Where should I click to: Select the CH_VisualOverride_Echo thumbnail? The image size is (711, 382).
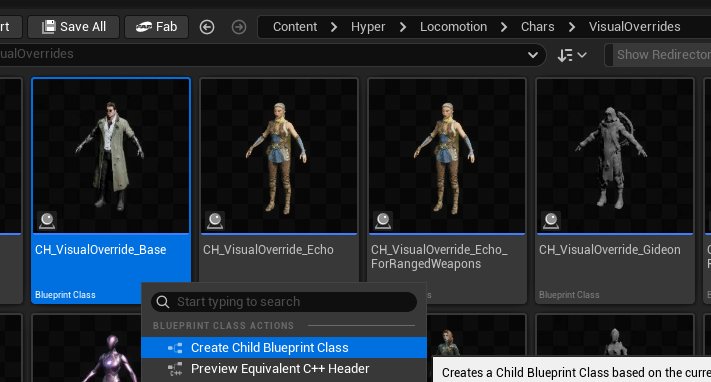pos(279,156)
